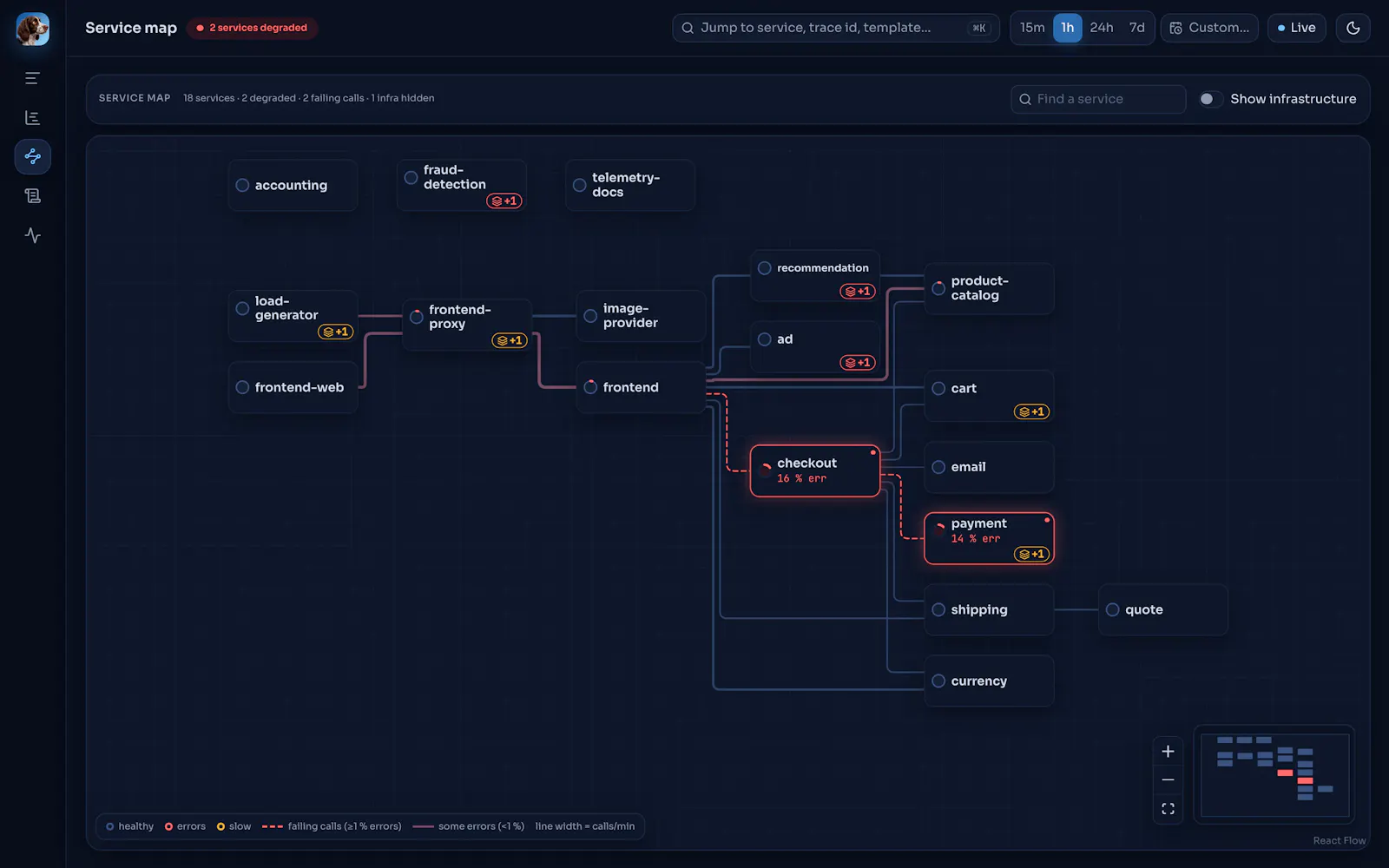Select the service map icon in sidebar
This screenshot has height=868, width=1389.
click(32, 156)
